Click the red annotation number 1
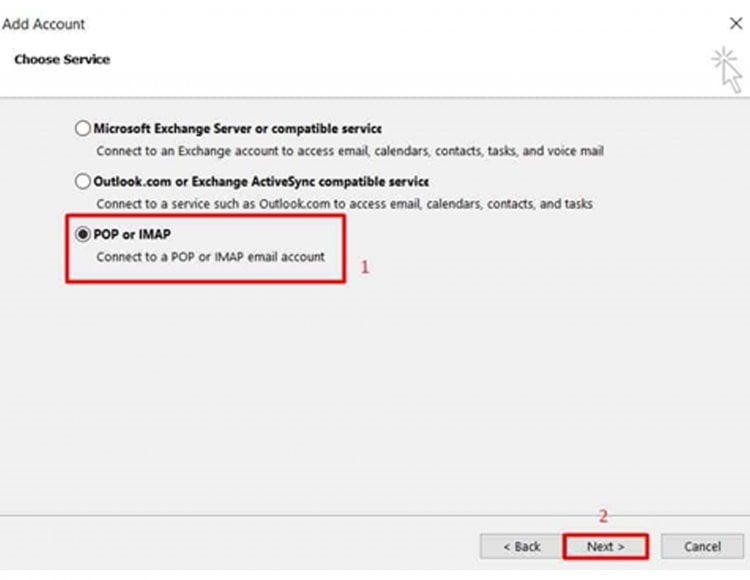Image resolution: width=750 pixels, height=580 pixels. tap(365, 267)
